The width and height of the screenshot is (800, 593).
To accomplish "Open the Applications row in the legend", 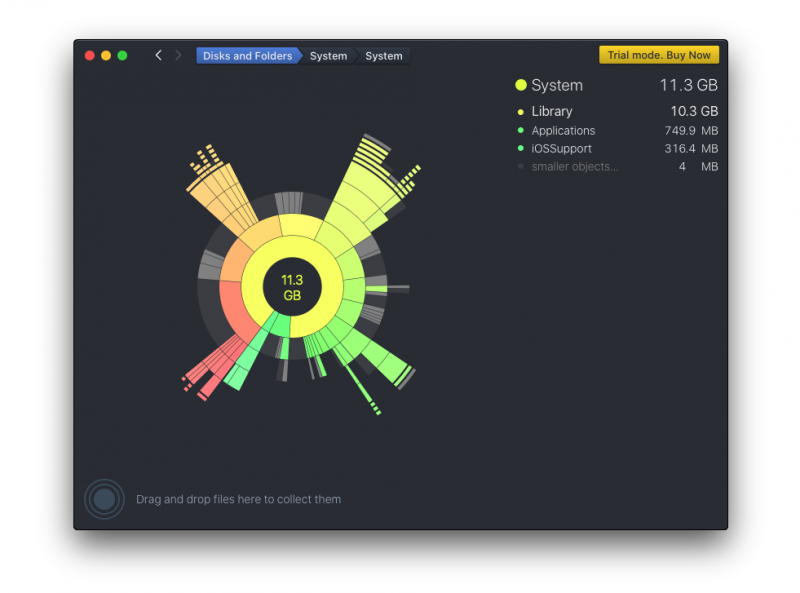I will point(617,131).
